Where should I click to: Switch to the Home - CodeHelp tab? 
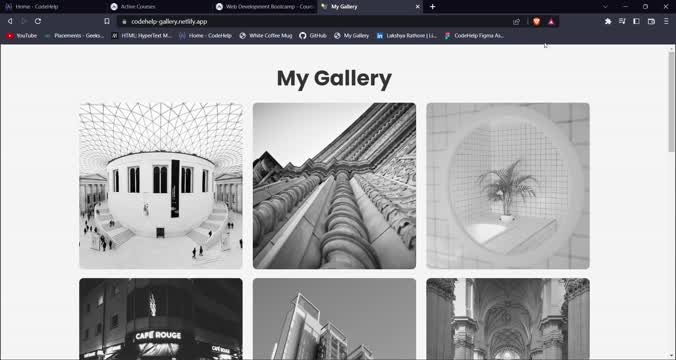53,6
